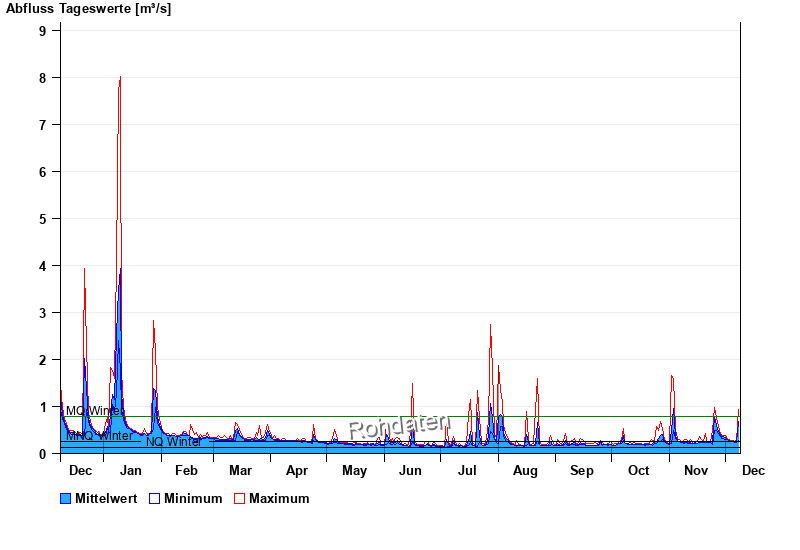800x550 pixels.
Task: Click the highest January maximum peak
Action: coord(120,78)
